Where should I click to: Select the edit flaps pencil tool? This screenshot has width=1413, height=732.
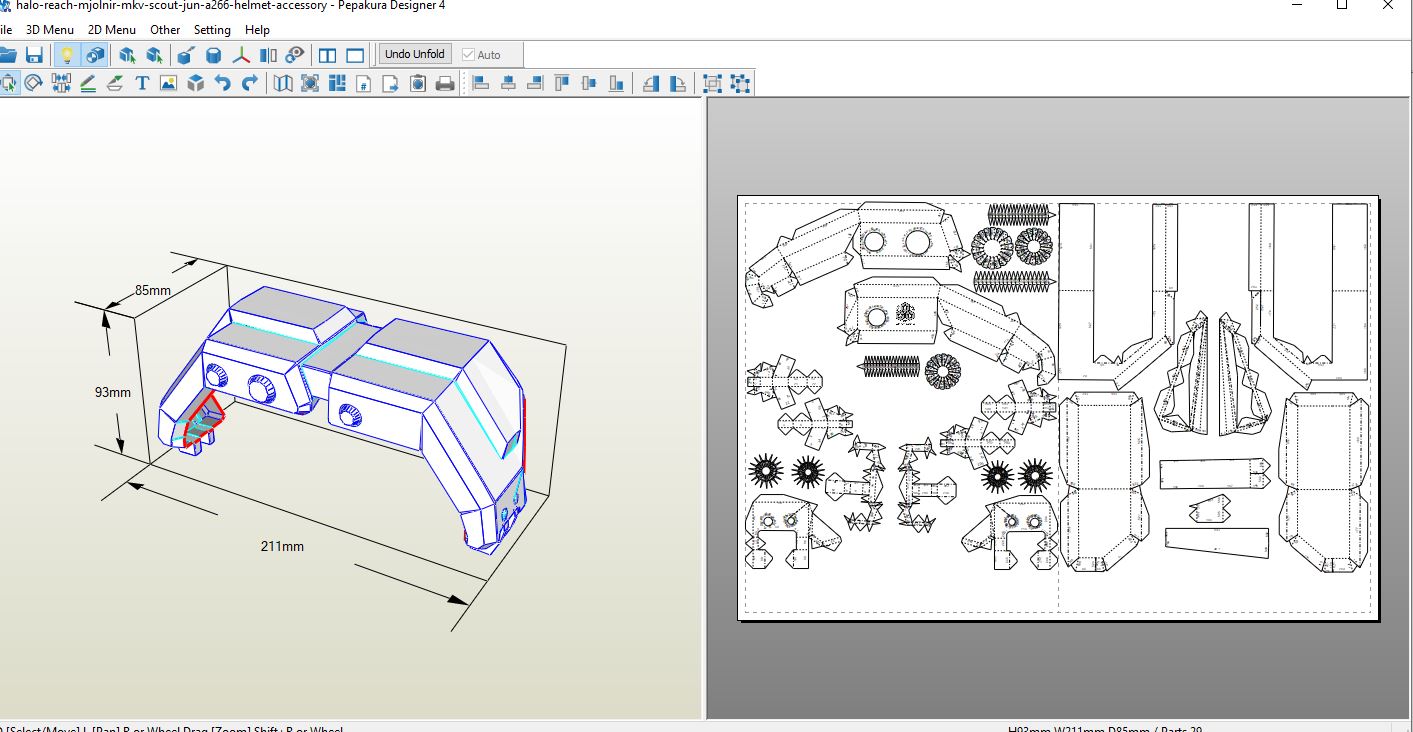88,83
